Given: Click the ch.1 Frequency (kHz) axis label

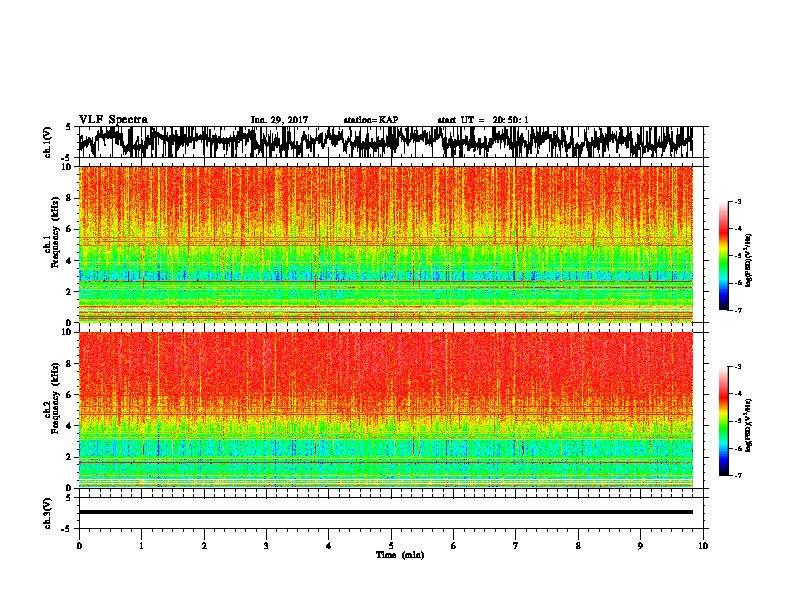Looking at the screenshot, I should [x=54, y=233].
